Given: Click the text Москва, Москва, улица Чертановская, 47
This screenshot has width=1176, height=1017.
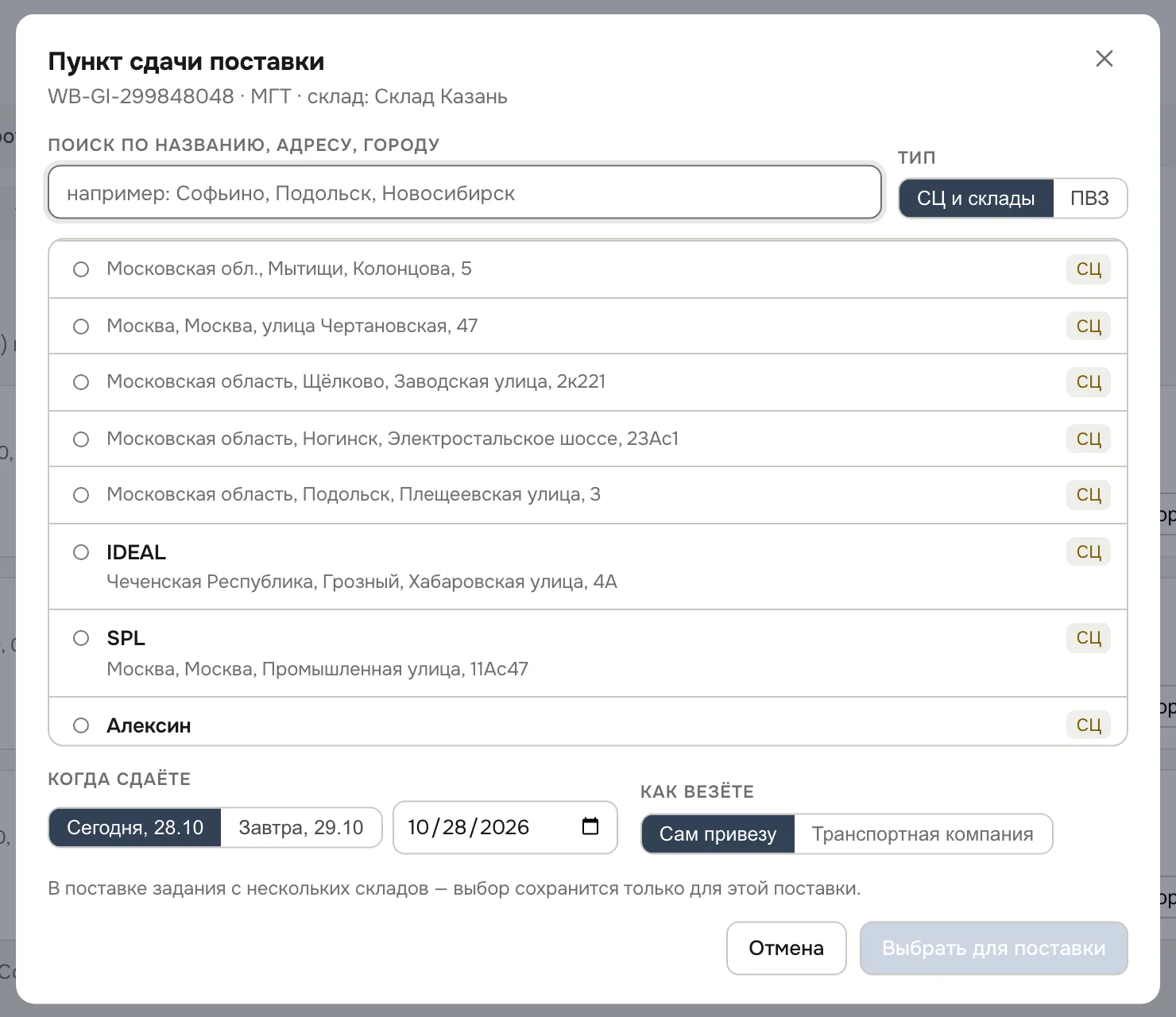Looking at the screenshot, I should pos(292,326).
